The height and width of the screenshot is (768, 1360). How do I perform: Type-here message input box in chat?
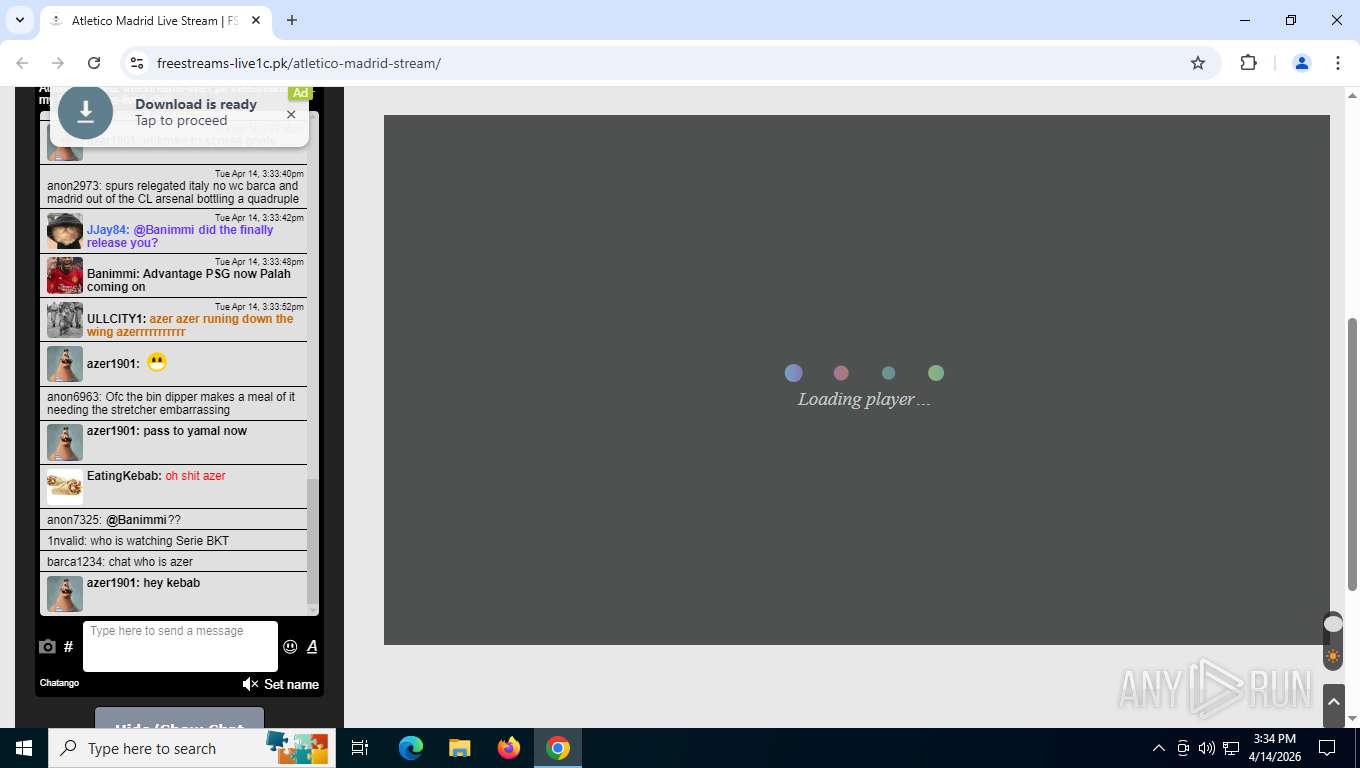180,646
